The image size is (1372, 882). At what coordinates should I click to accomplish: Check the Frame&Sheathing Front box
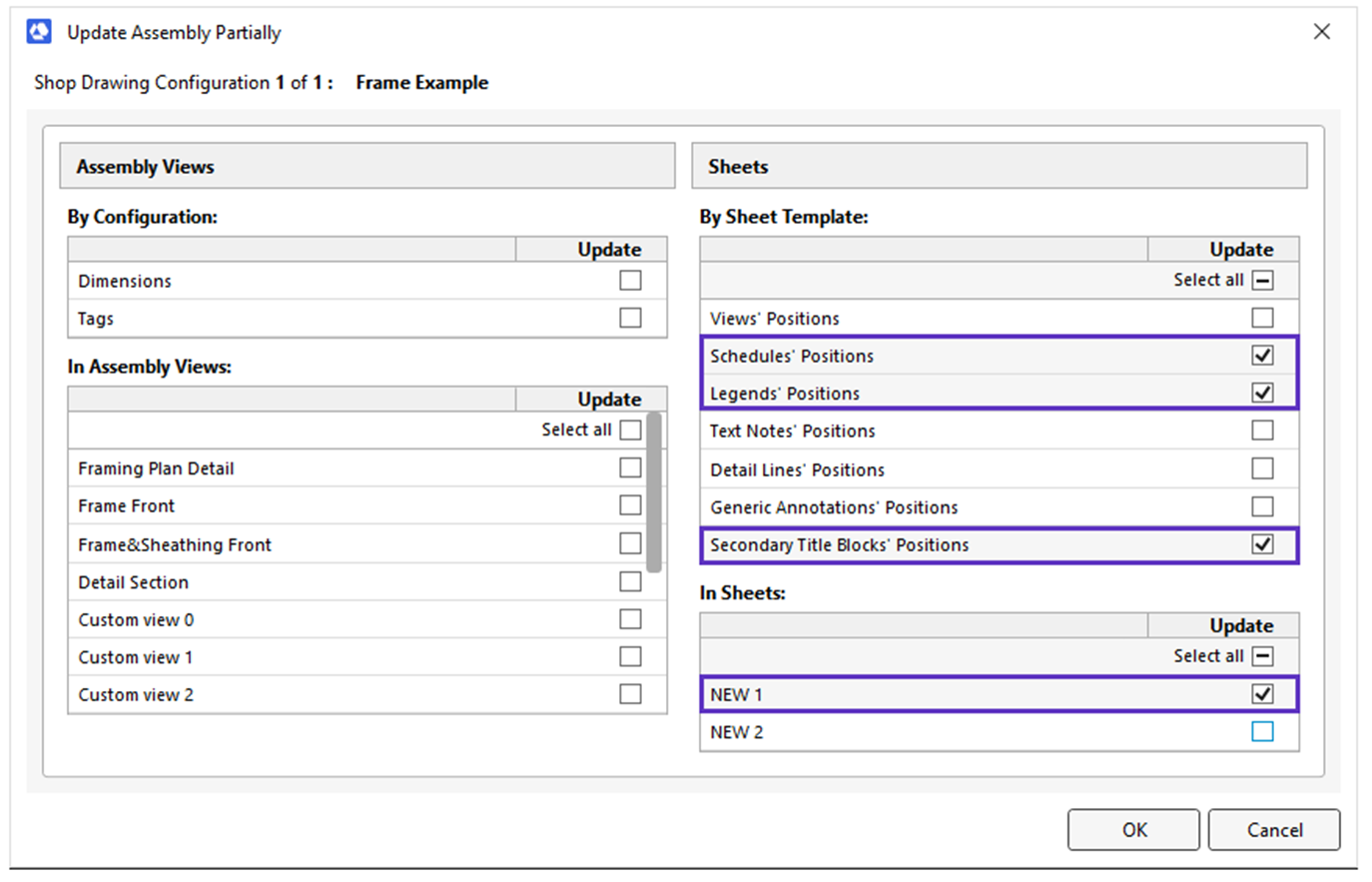coord(630,543)
